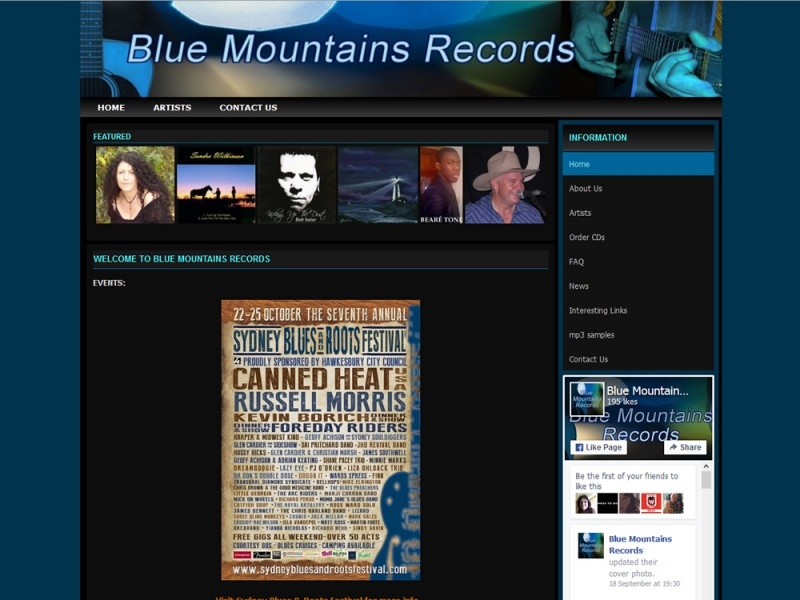Go to the Order CDs page

[588, 237]
